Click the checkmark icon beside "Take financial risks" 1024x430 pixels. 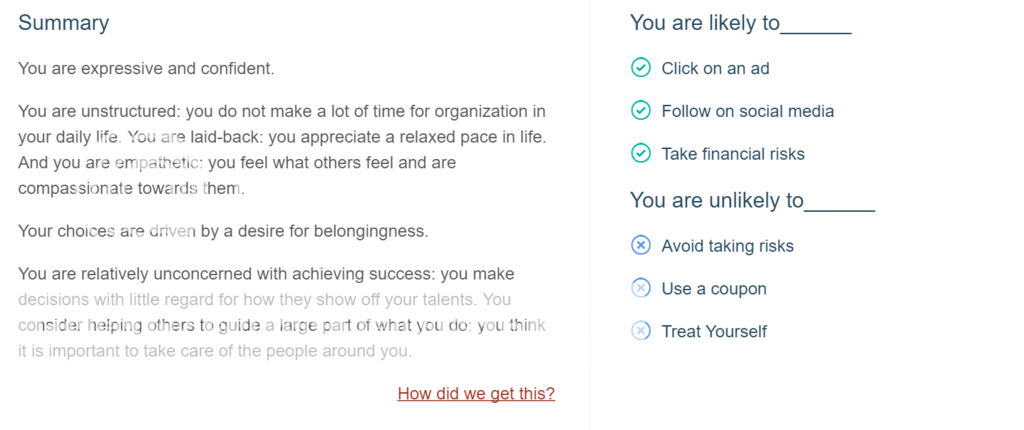click(641, 154)
